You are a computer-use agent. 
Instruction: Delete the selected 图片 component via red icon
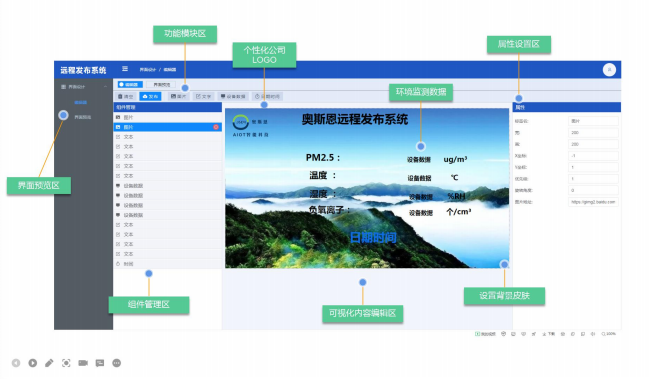(x=216, y=127)
